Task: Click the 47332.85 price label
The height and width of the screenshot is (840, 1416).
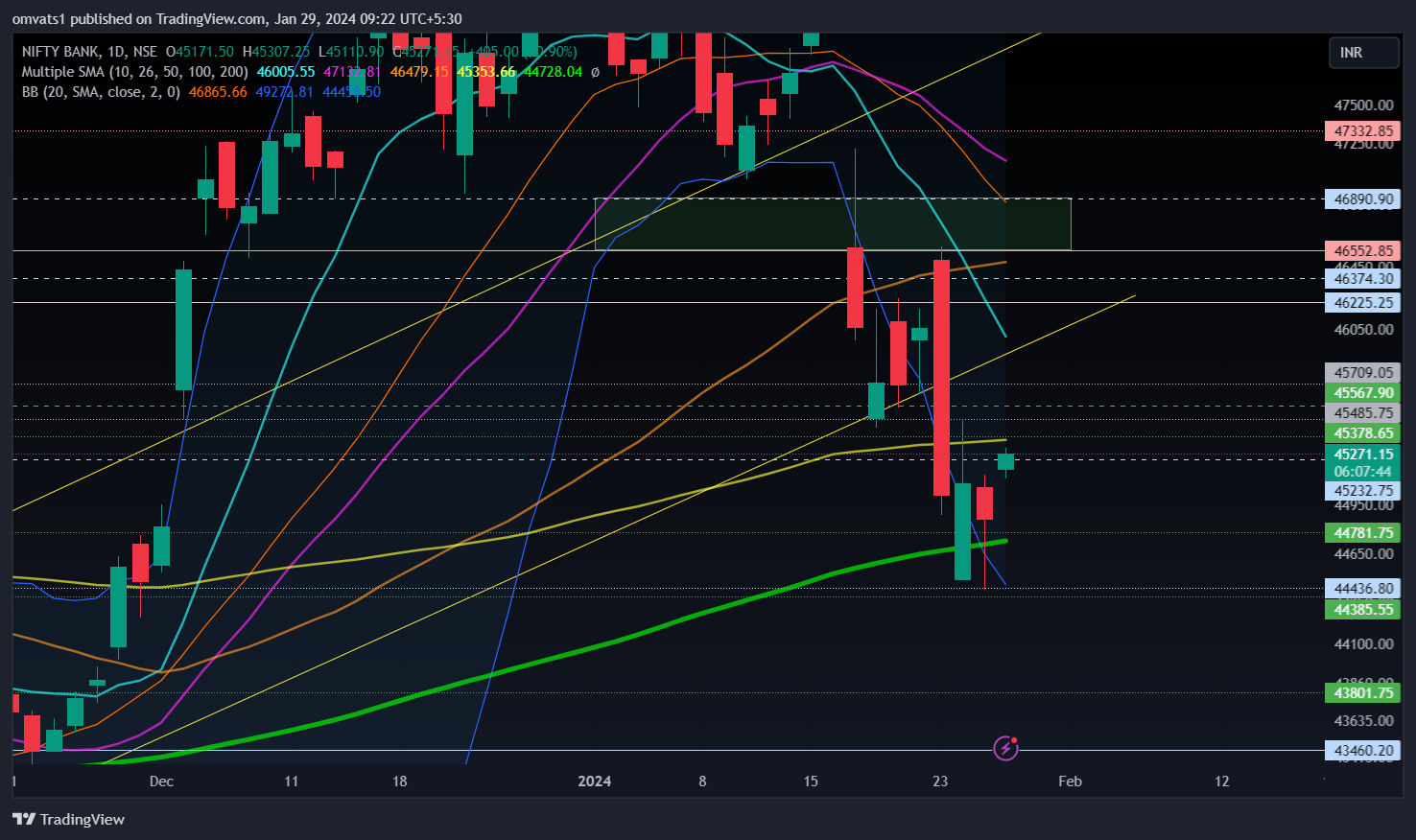Action: 1363,131
